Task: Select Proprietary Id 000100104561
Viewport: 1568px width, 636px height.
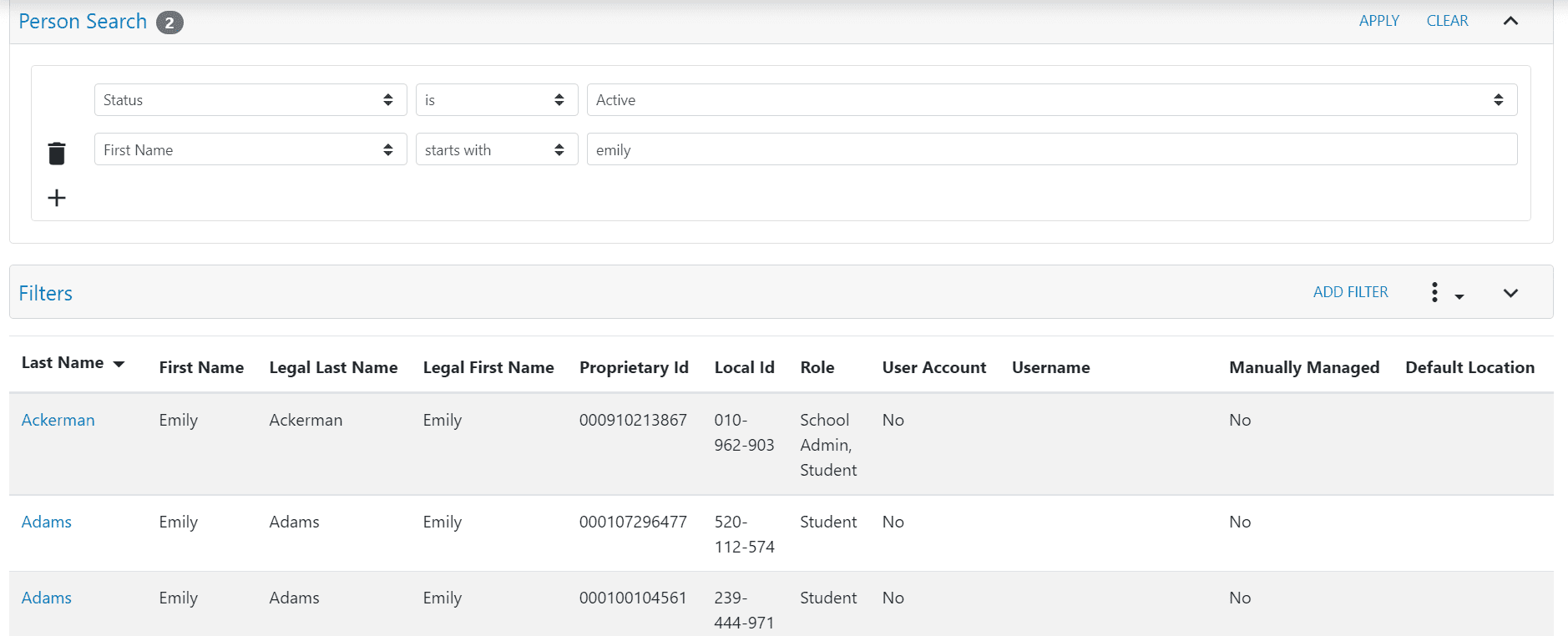Action: tap(633, 598)
